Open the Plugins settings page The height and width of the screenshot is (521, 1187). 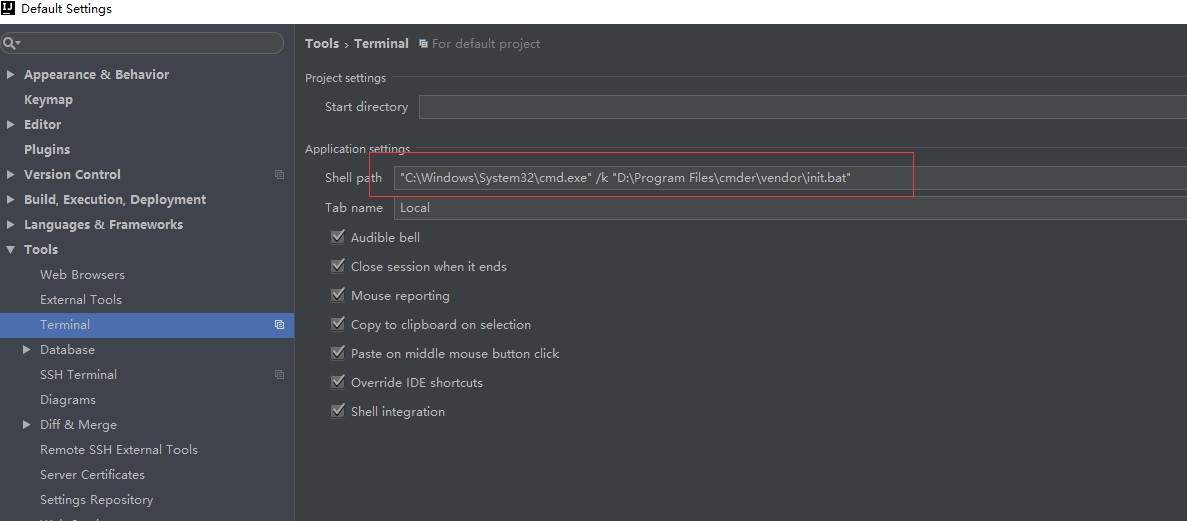pyautogui.click(x=47, y=149)
